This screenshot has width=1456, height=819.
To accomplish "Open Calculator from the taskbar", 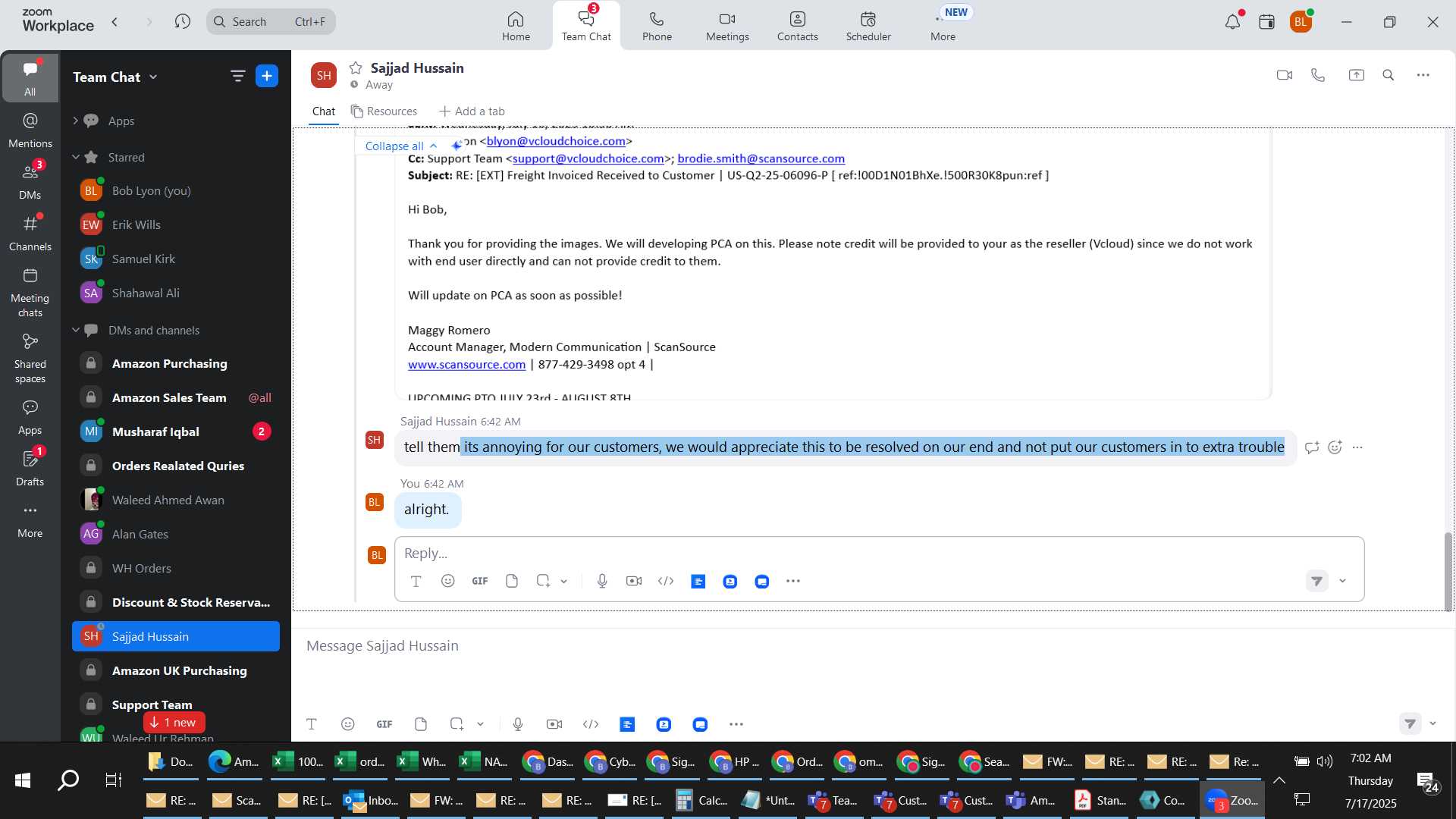I will (x=701, y=800).
